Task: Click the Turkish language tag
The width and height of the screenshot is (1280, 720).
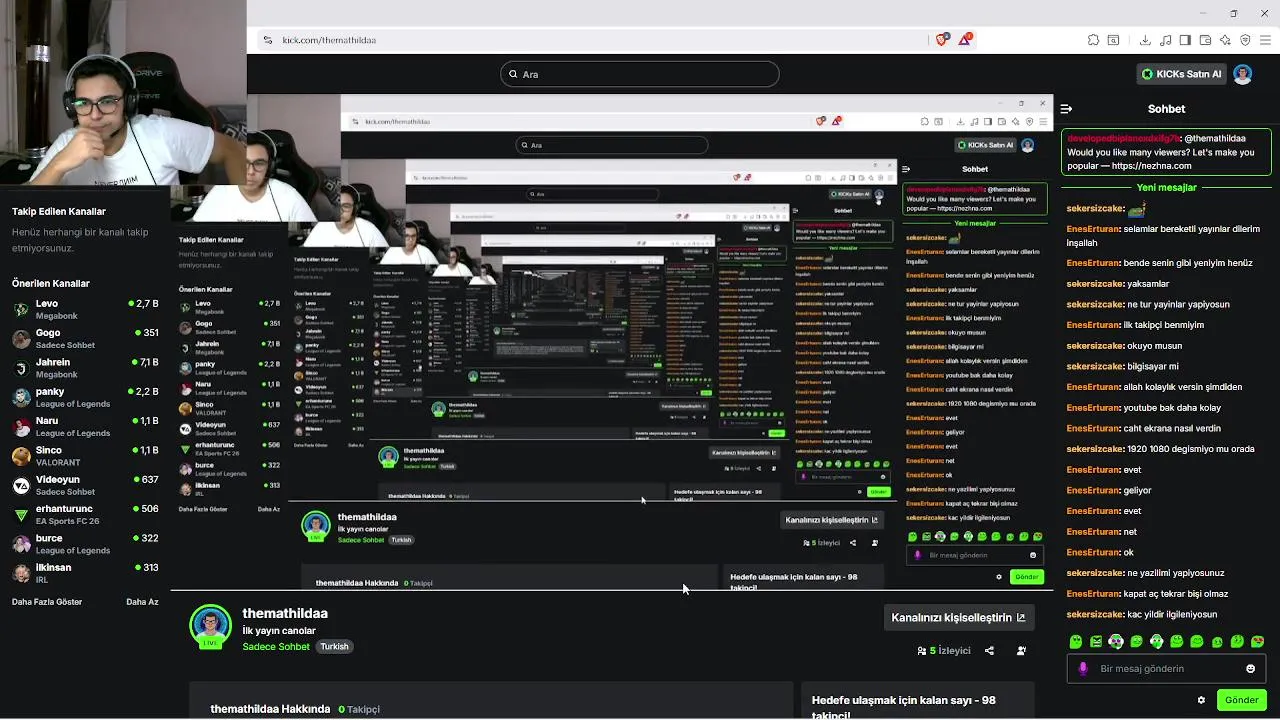Action: point(334,647)
